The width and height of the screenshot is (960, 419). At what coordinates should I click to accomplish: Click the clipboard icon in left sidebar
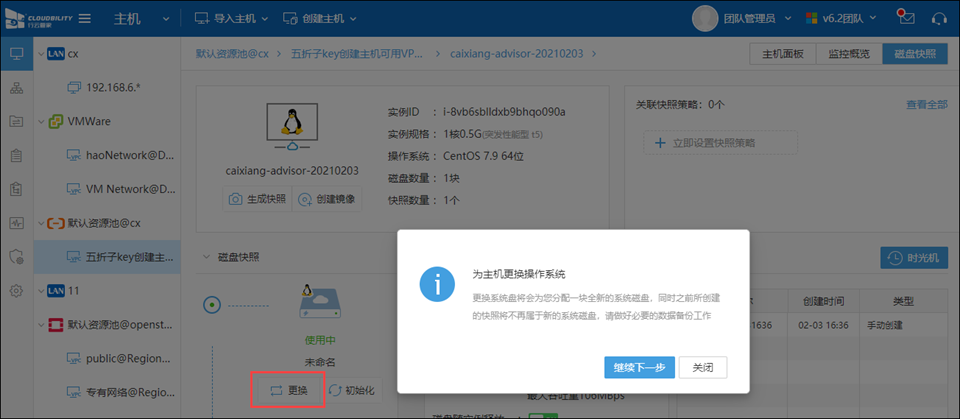[x=16, y=155]
